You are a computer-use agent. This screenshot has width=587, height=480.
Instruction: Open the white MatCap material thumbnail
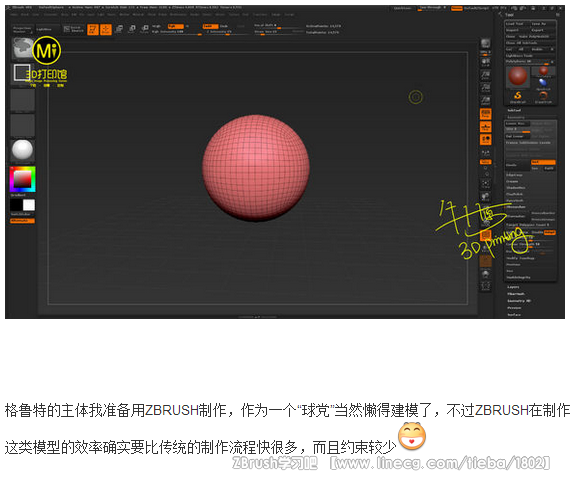click(23, 151)
